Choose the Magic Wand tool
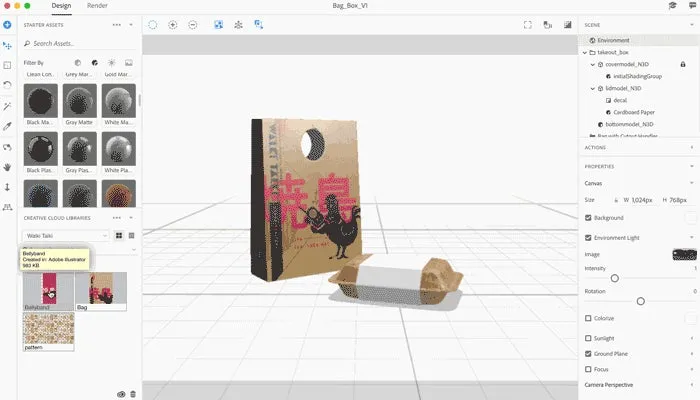Screen dimensions: 700x400 coord(7,106)
